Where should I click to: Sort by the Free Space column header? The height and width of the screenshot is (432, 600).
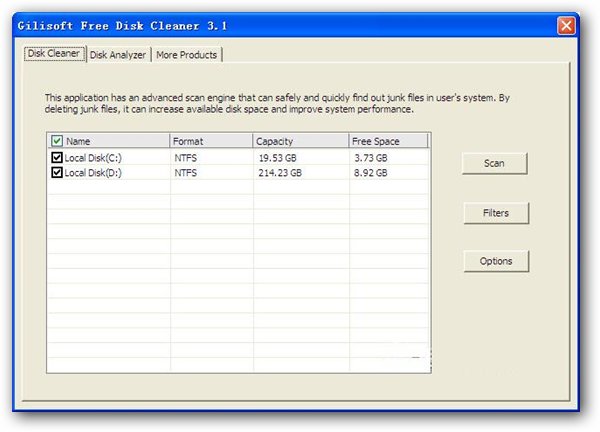pos(388,141)
